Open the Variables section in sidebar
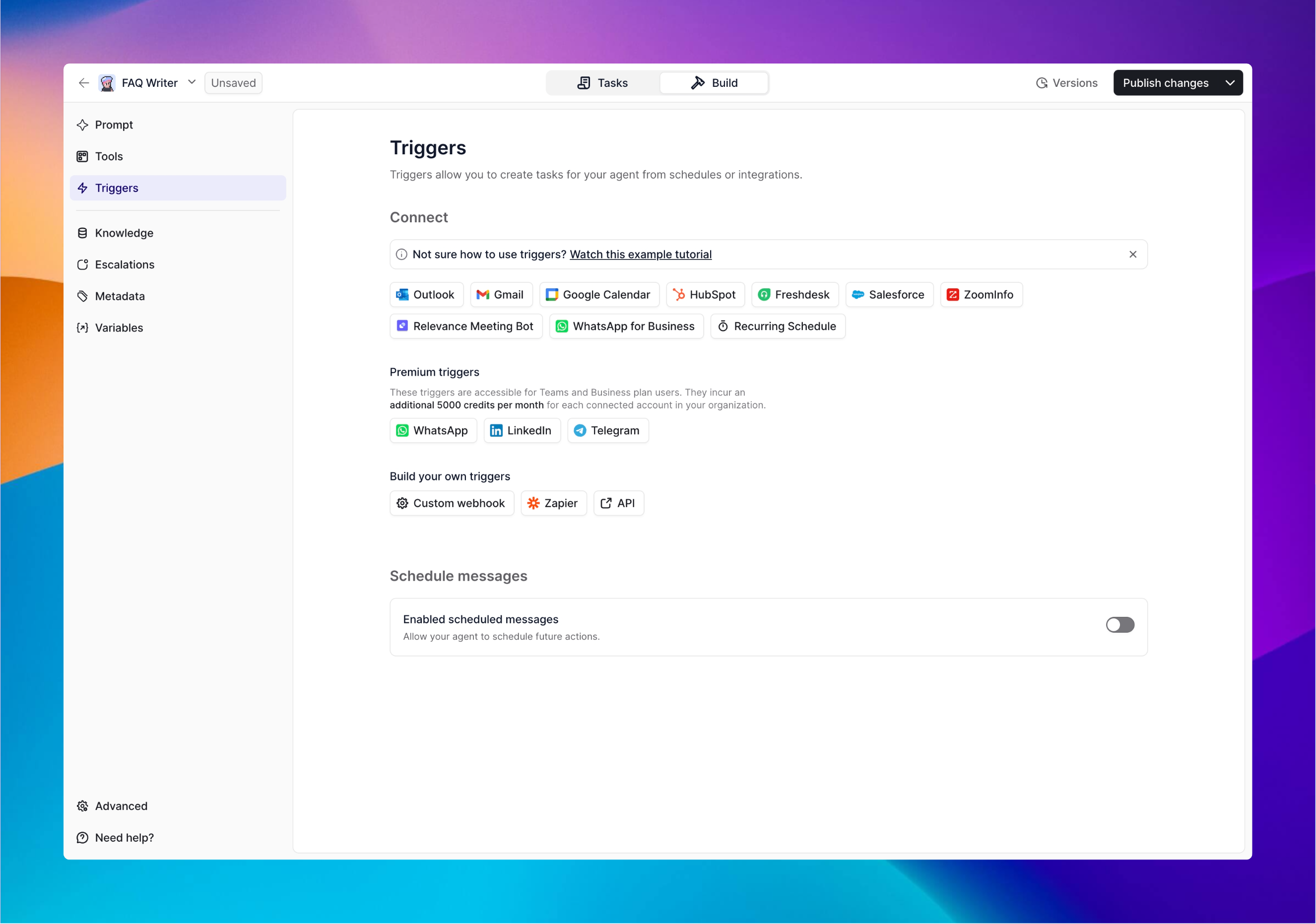The width and height of the screenshot is (1316, 924). (178, 328)
